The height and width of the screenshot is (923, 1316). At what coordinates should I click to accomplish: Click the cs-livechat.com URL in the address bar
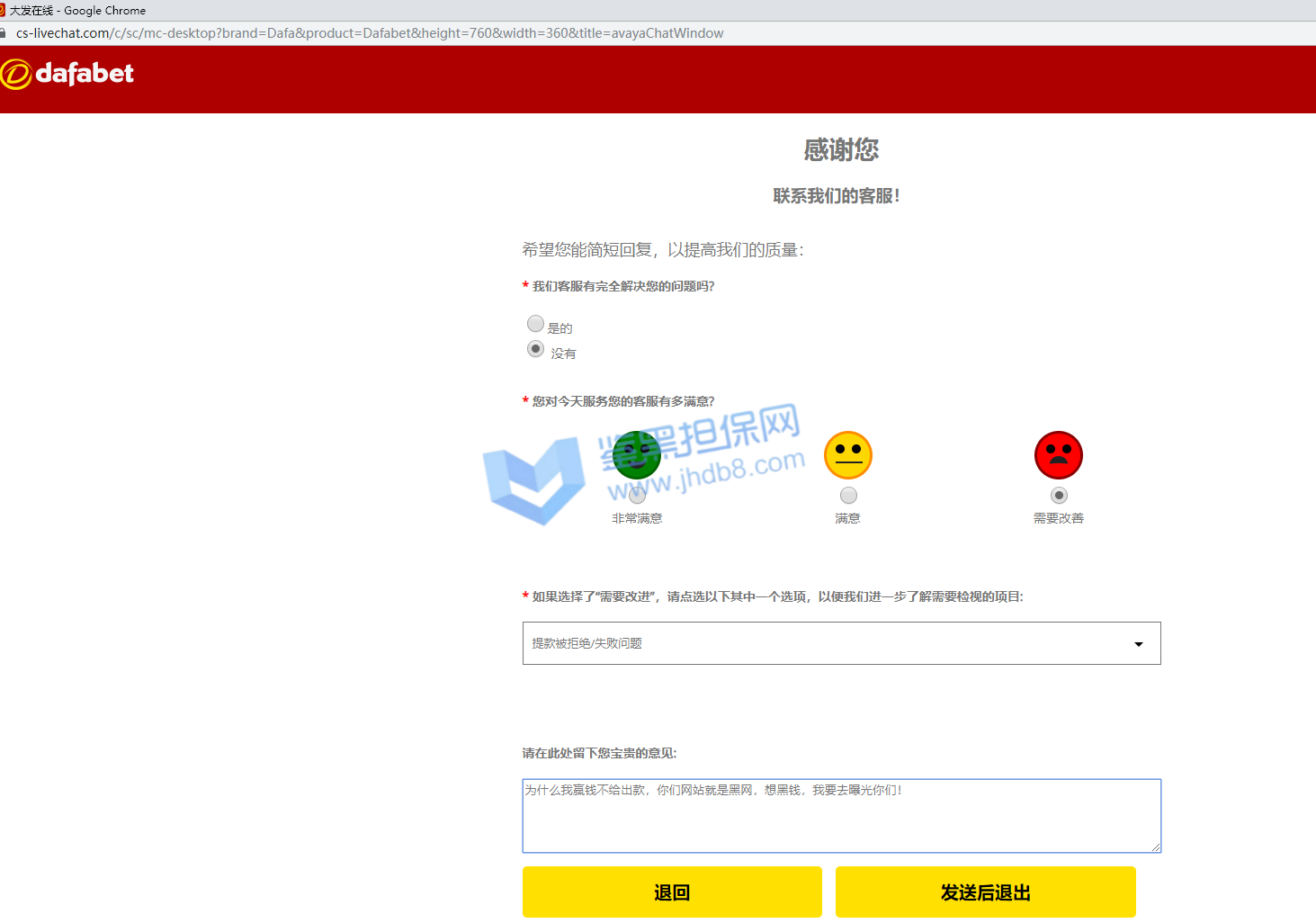click(369, 33)
